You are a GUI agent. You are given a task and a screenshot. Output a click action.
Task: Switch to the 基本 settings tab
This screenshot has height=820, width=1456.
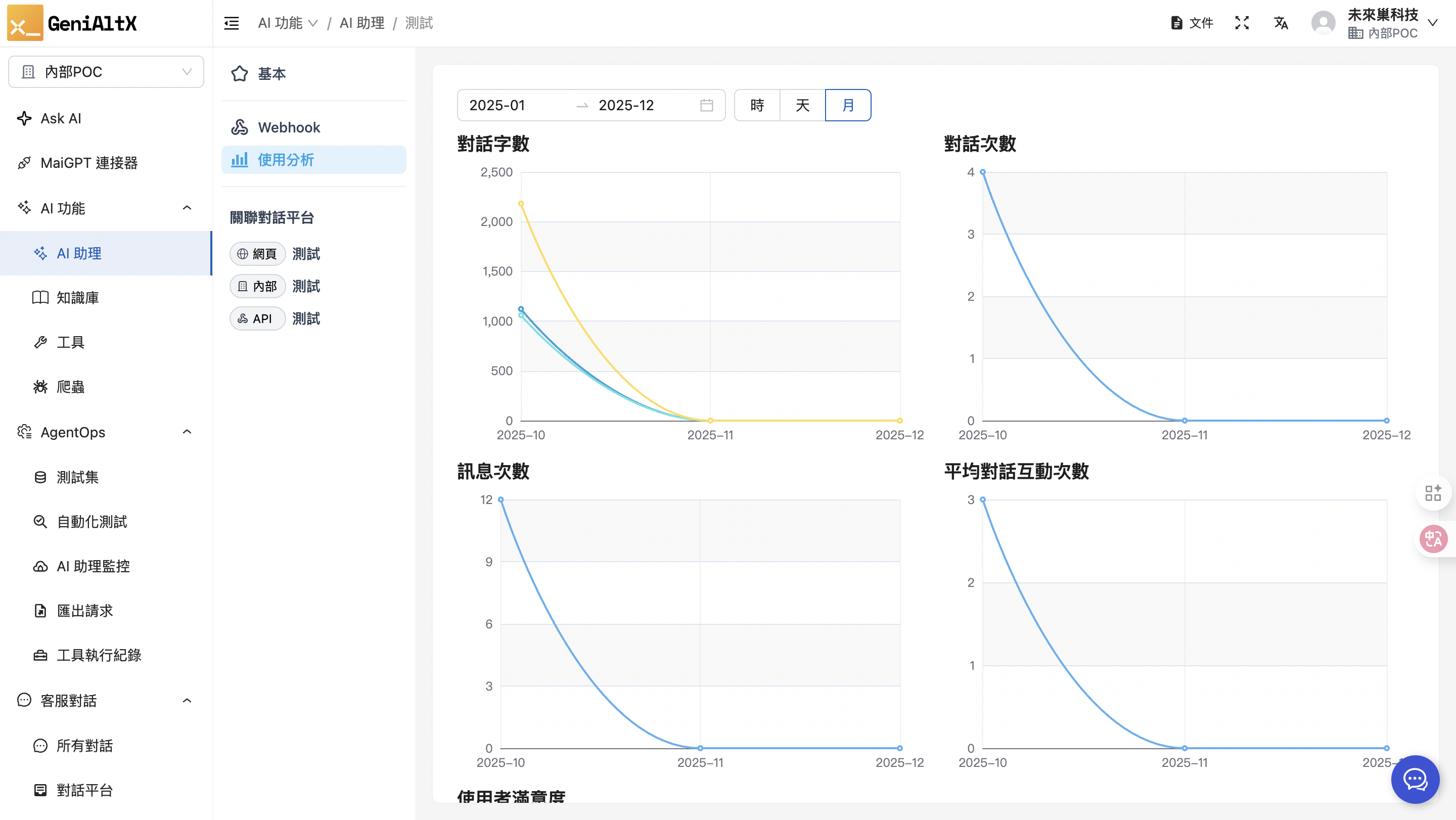(x=271, y=73)
